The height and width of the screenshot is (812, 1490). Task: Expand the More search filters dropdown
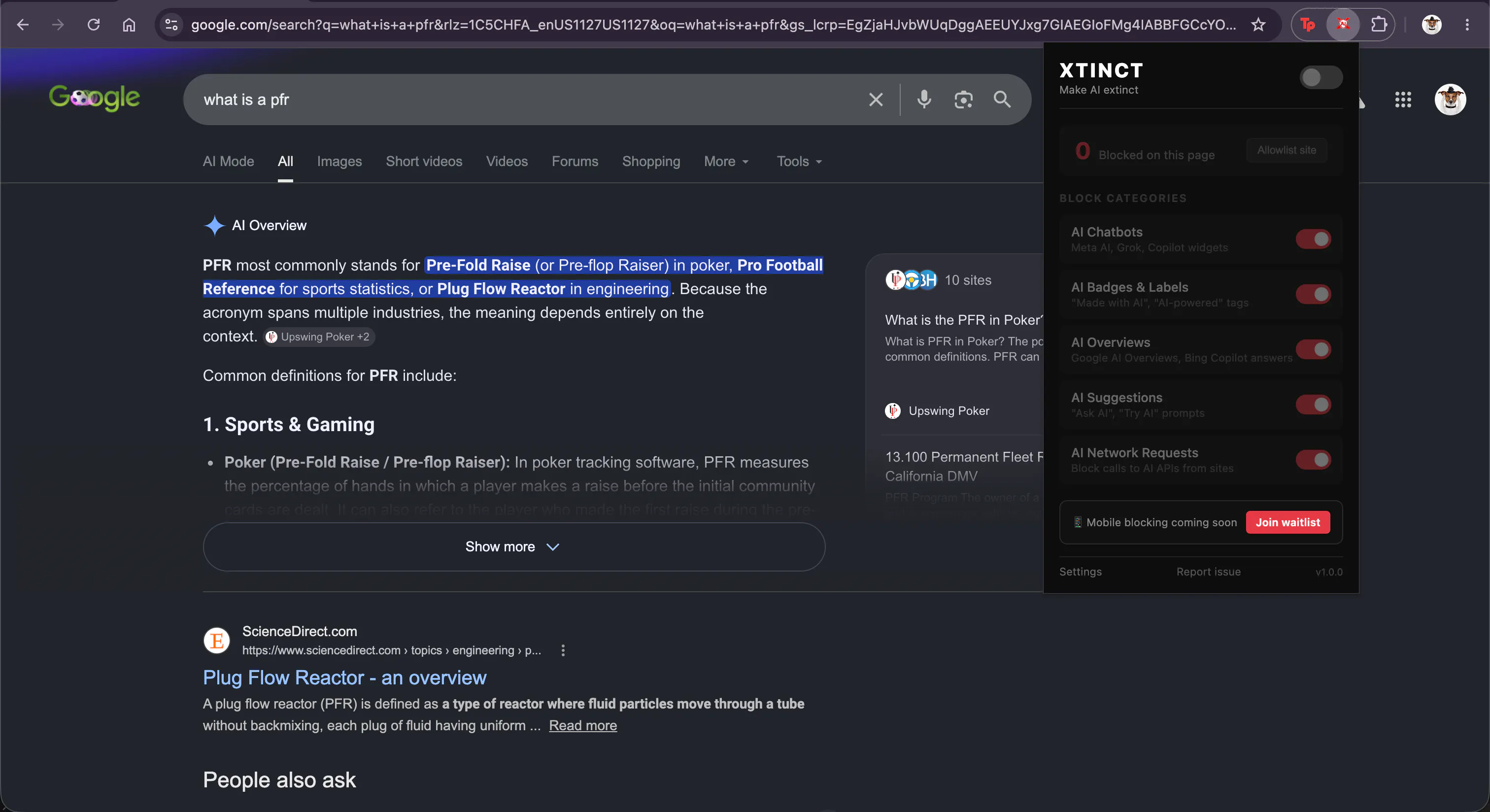pyautogui.click(x=726, y=161)
